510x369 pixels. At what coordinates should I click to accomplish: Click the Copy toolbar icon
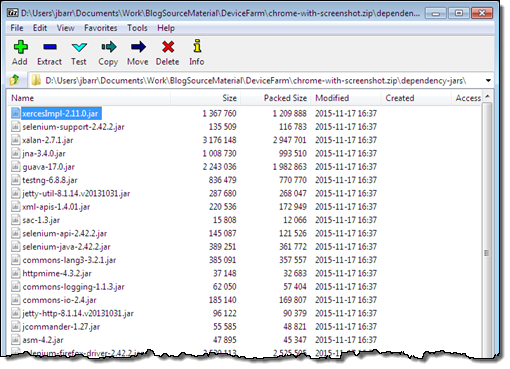109,47
